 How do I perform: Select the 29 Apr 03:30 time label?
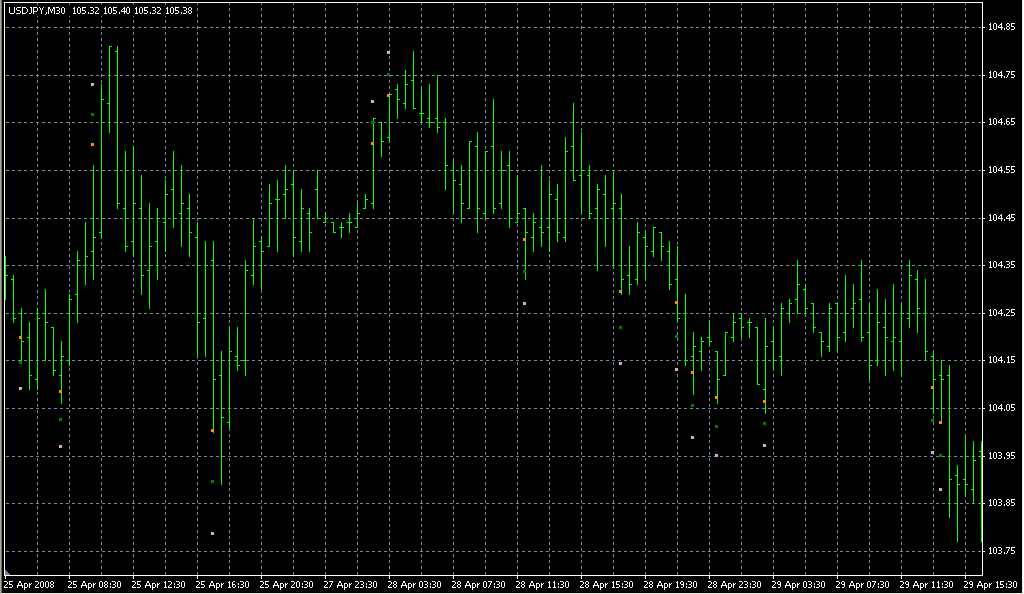coord(800,584)
